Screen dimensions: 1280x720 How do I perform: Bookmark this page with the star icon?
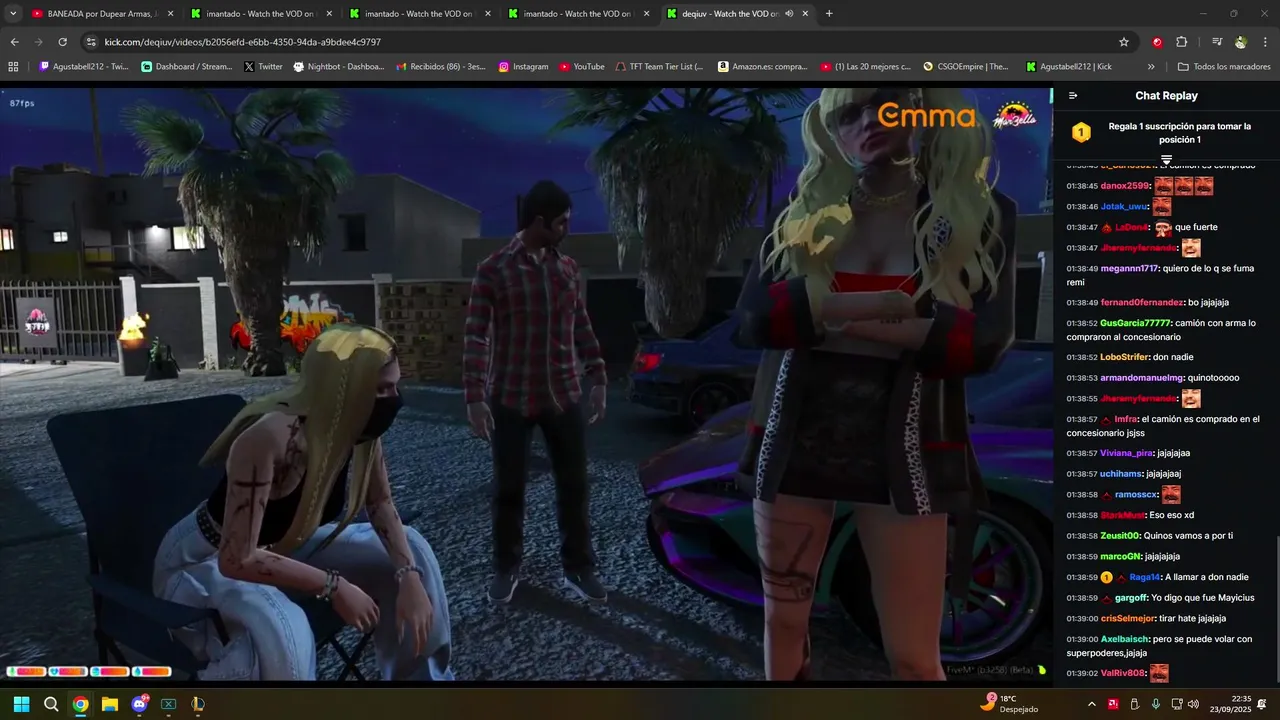pyautogui.click(x=1124, y=42)
